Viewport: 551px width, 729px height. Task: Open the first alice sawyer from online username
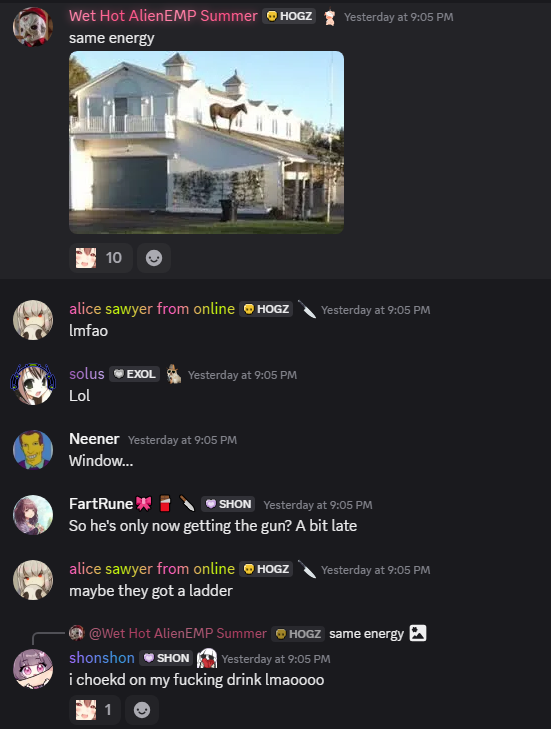tap(152, 309)
